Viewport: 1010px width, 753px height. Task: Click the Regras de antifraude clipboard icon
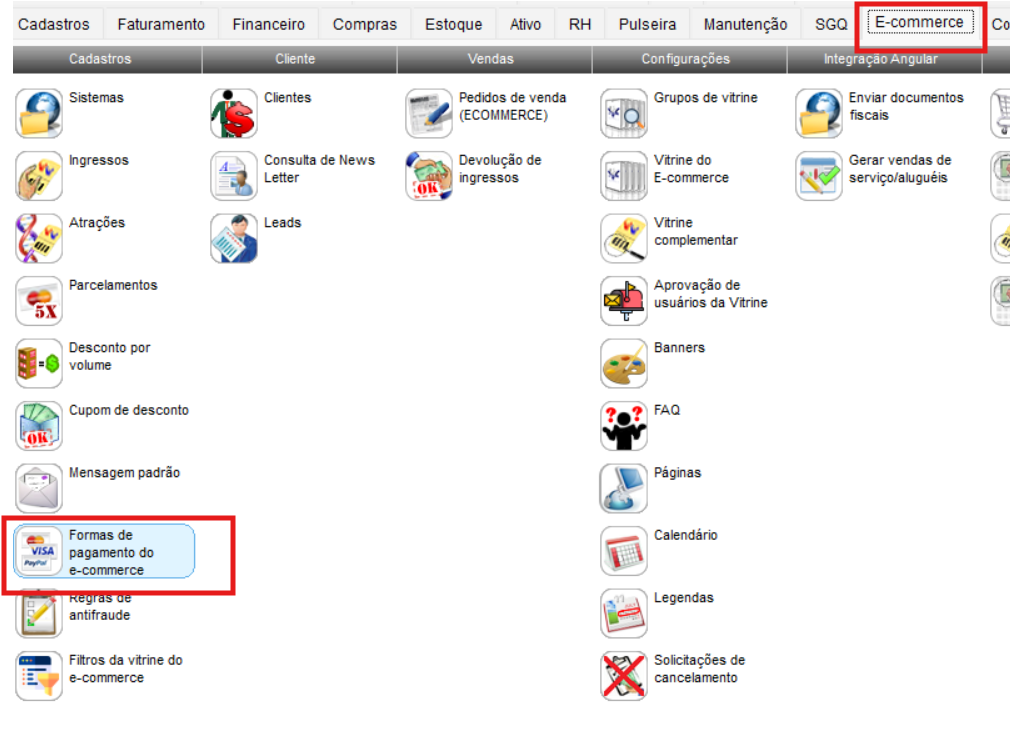[x=39, y=613]
